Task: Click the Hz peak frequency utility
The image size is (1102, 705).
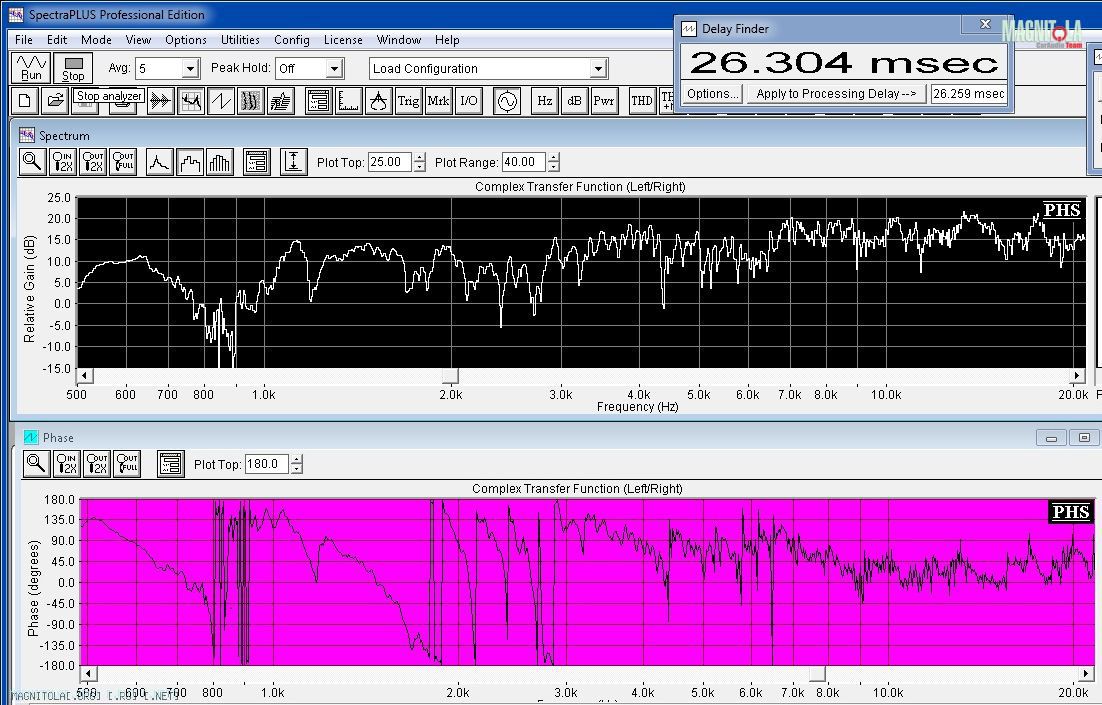Action: pos(545,101)
